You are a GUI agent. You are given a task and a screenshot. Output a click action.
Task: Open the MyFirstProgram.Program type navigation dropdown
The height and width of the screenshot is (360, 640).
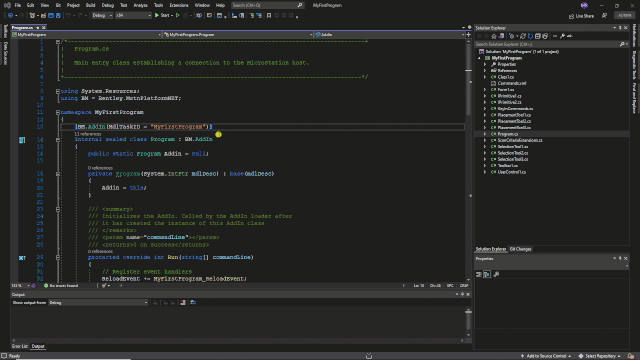(238, 35)
